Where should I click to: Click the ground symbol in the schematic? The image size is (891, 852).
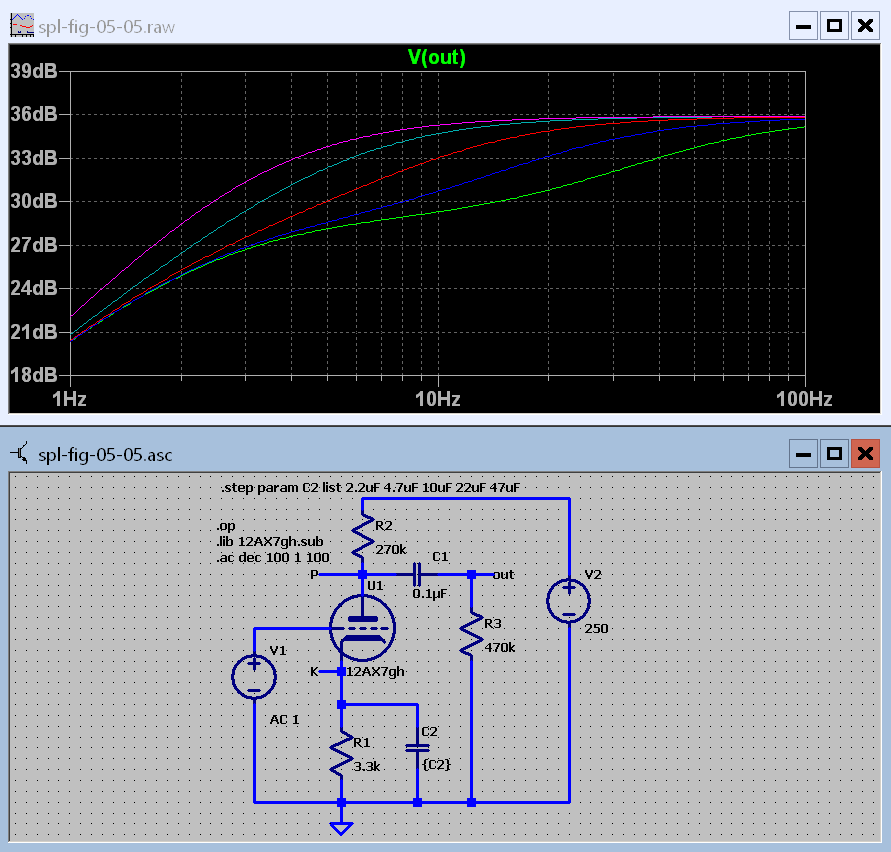pos(342,827)
